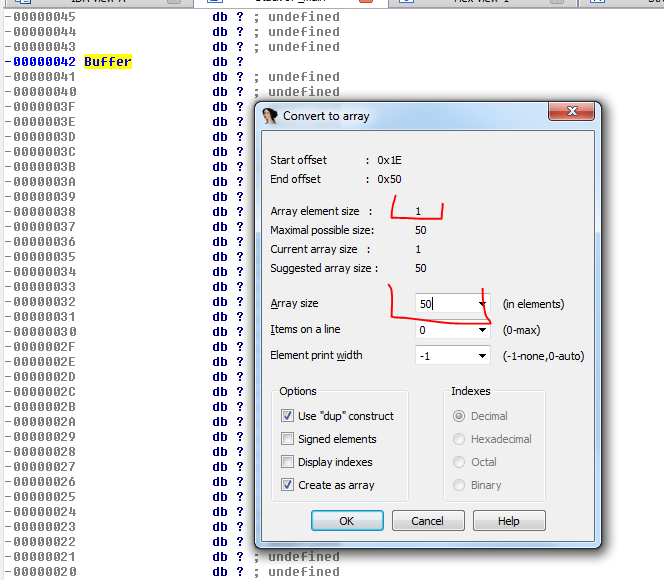This screenshot has height=580, width=664.
Task: Toggle the Create as array checkbox
Action: pyautogui.click(x=288, y=485)
